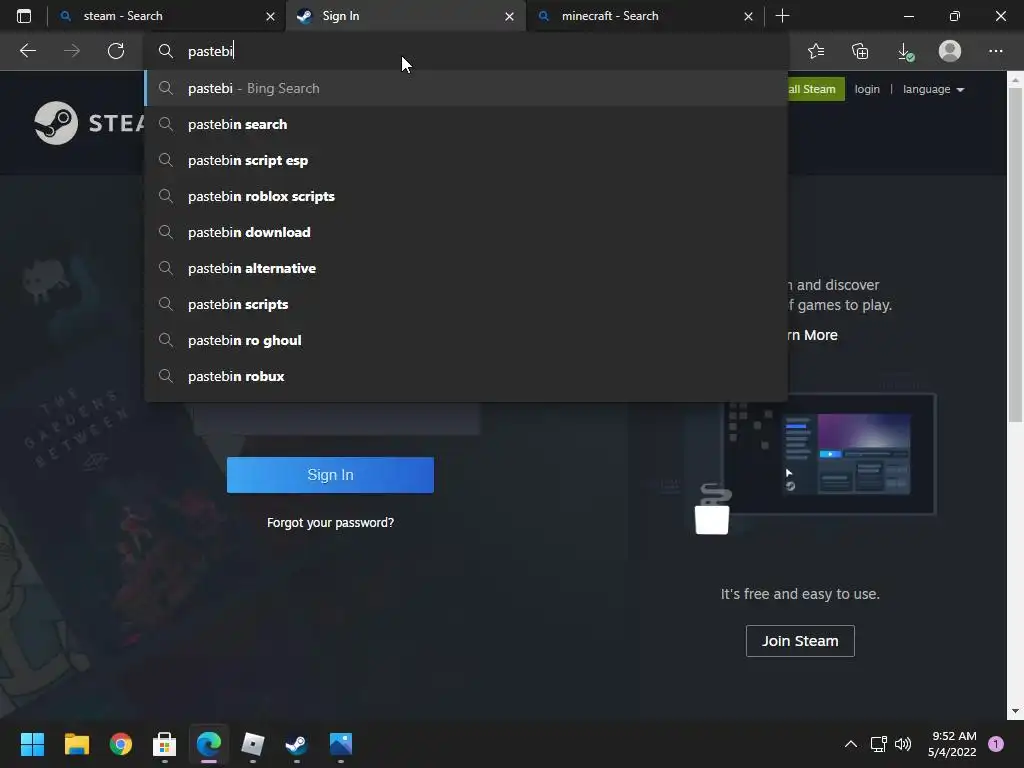Open the clock showing 9:52 AM
This screenshot has height=768, width=1024.
pos(952,744)
